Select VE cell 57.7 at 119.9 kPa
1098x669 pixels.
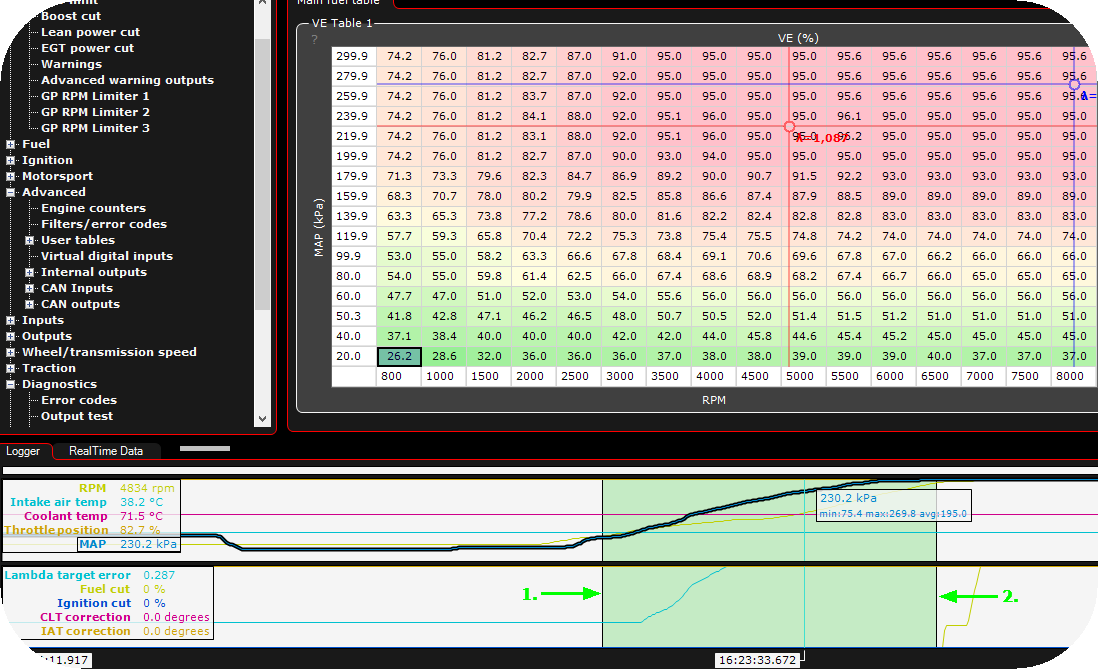[x=399, y=237]
